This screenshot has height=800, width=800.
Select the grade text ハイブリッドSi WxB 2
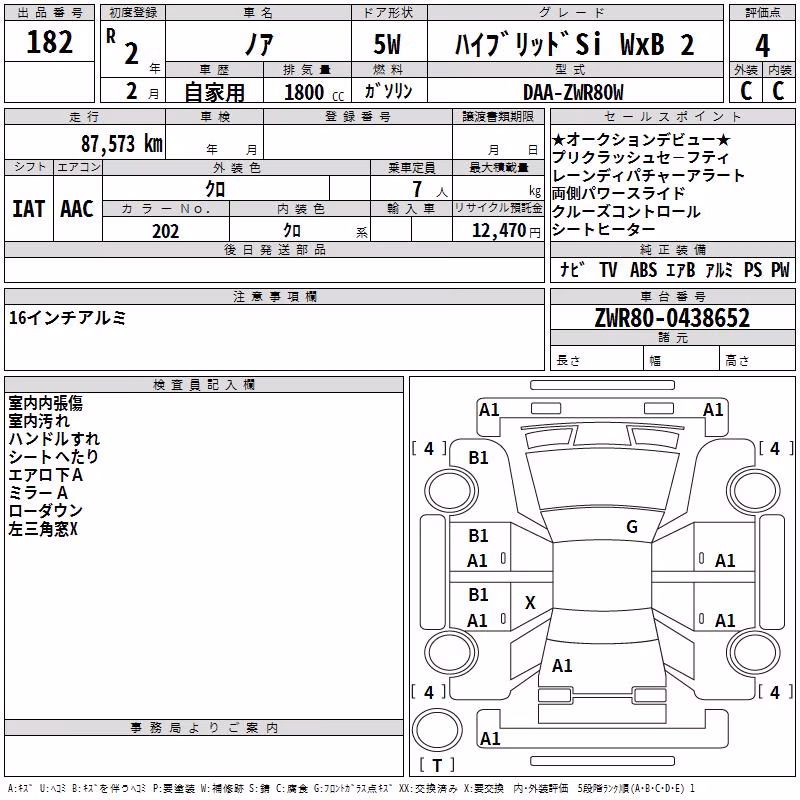[x=574, y=44]
